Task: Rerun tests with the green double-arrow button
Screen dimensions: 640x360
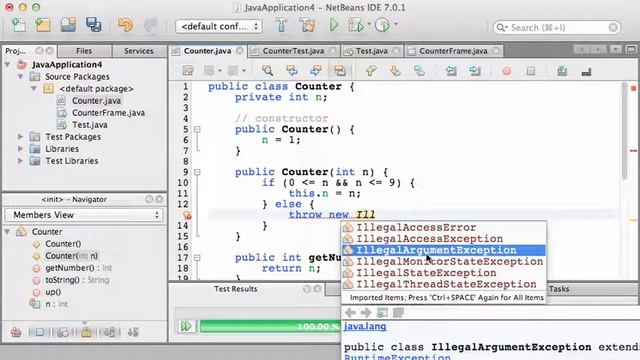Action: click(x=186, y=326)
